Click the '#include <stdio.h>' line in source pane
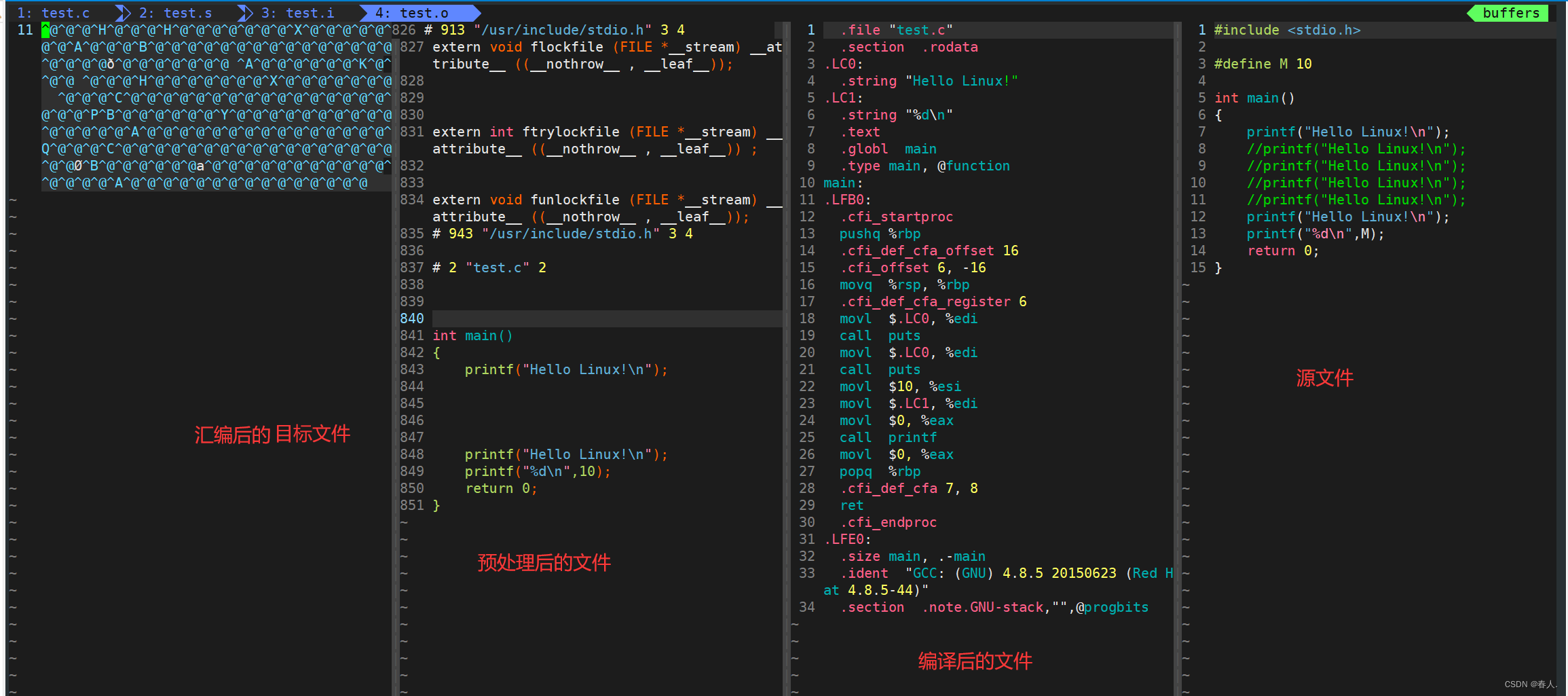Image resolution: width=1568 pixels, height=696 pixels. [x=1287, y=30]
